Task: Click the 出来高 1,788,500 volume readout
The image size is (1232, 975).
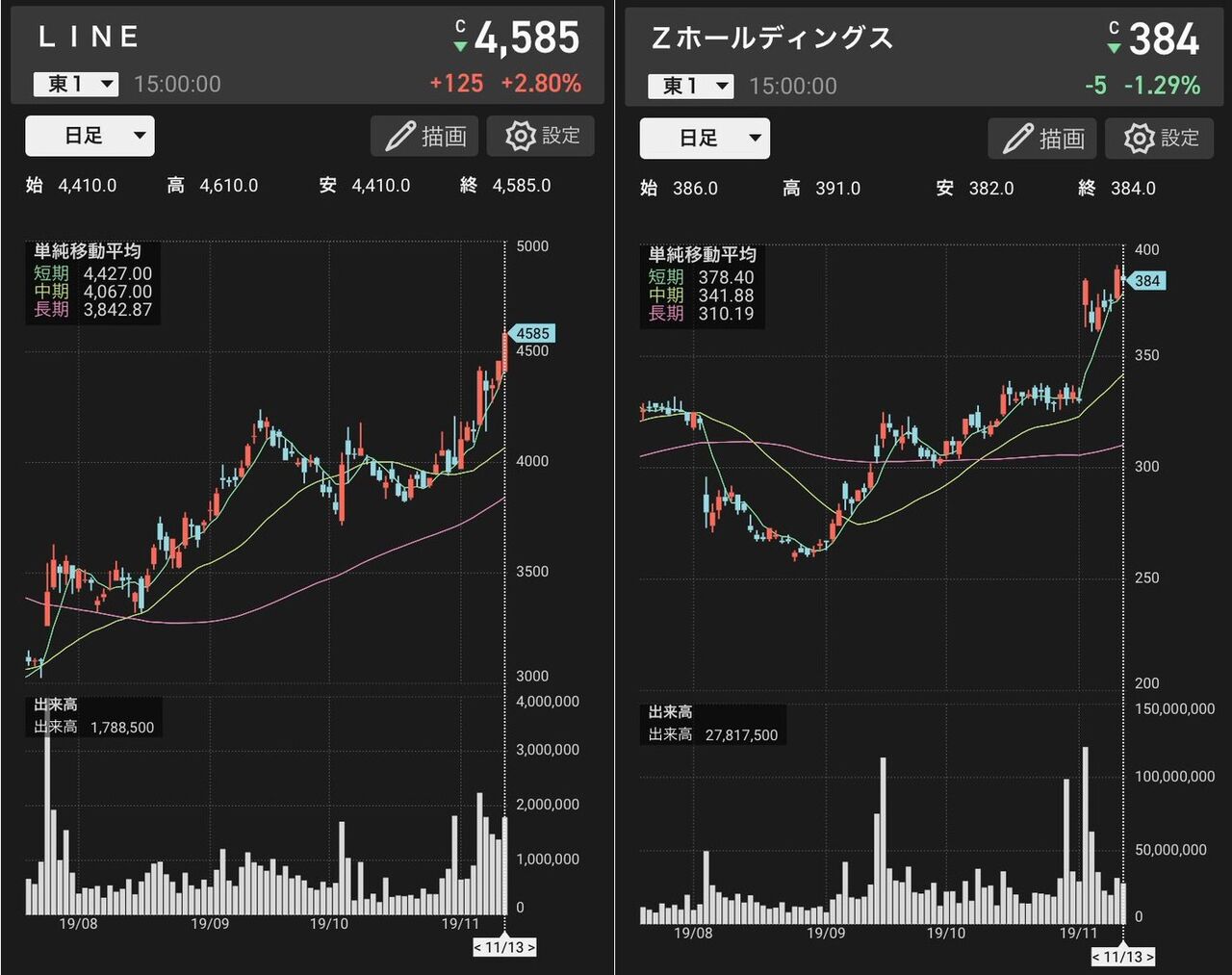Action: pos(94,727)
